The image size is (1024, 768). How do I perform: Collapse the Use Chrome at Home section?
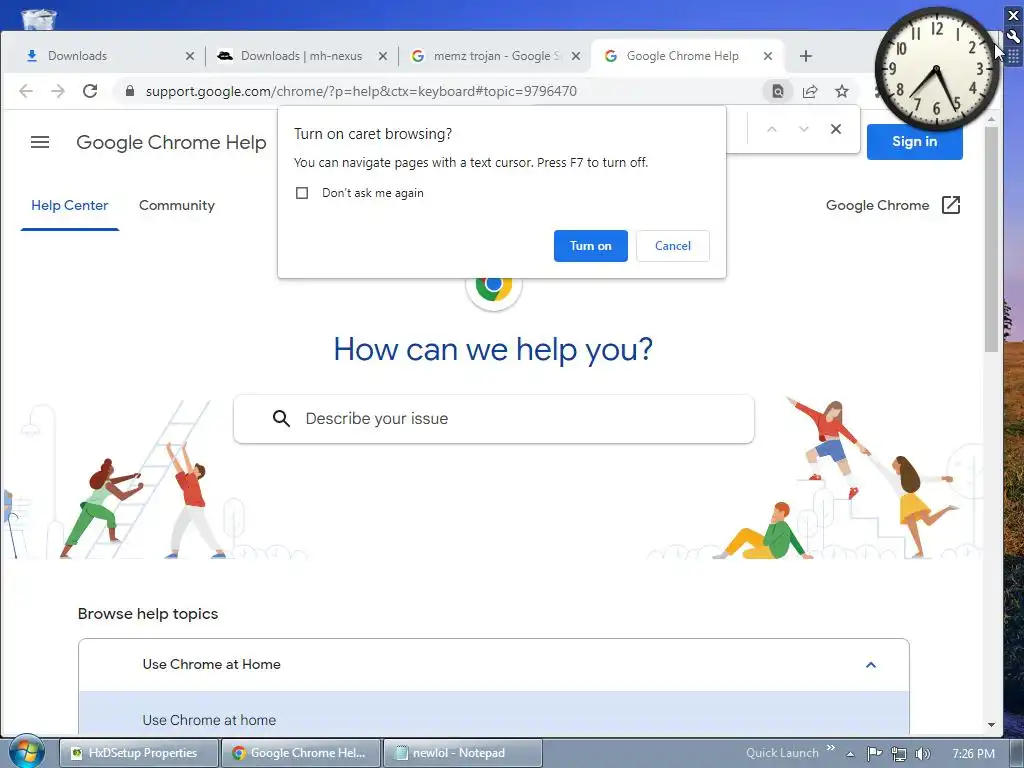(871, 665)
